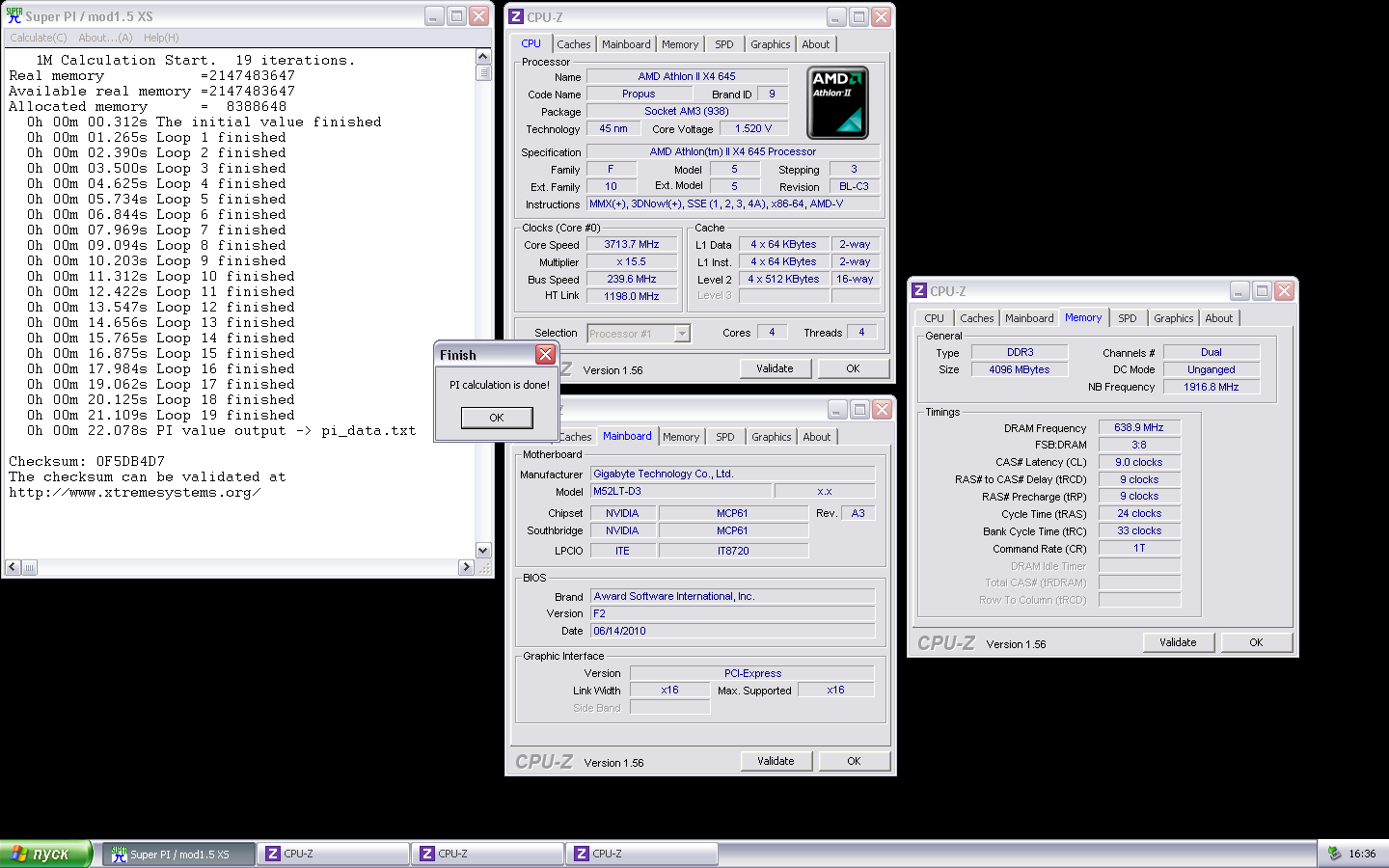Image resolution: width=1389 pixels, height=868 pixels.
Task: Click the Memory Size value 4096 MBytes
Action: [1020, 369]
